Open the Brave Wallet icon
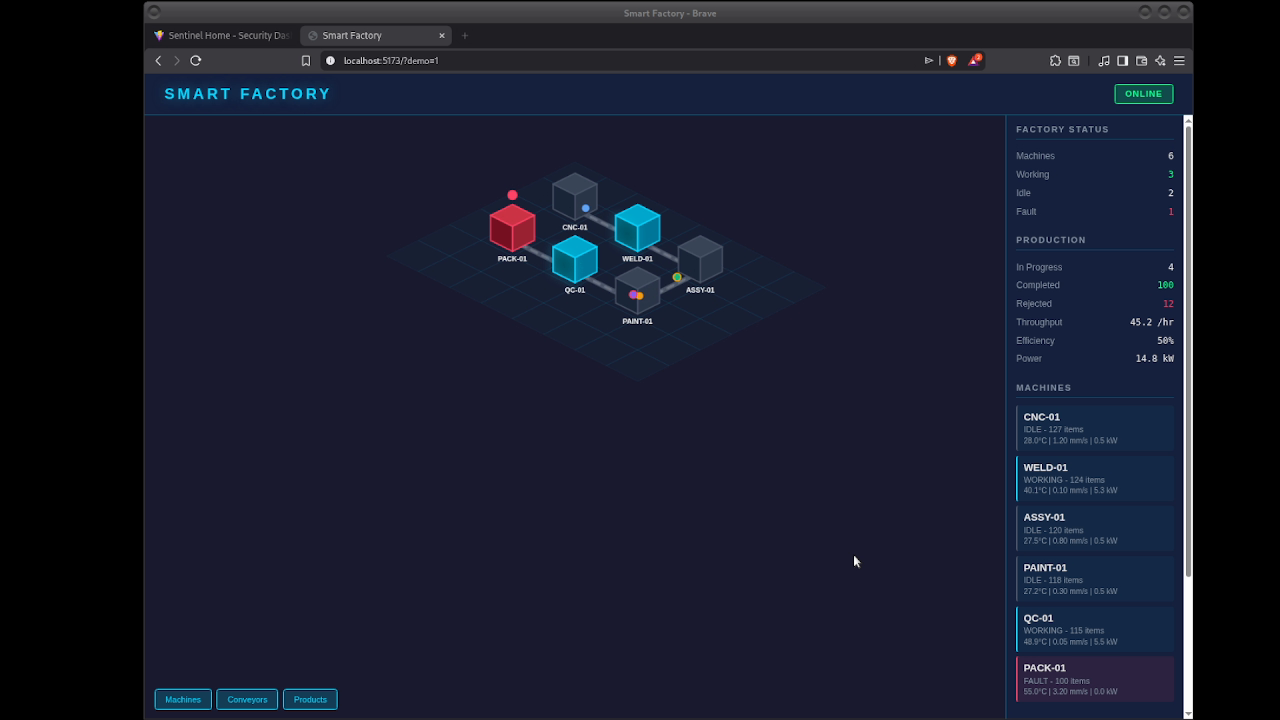The height and width of the screenshot is (720, 1280). tap(1141, 61)
